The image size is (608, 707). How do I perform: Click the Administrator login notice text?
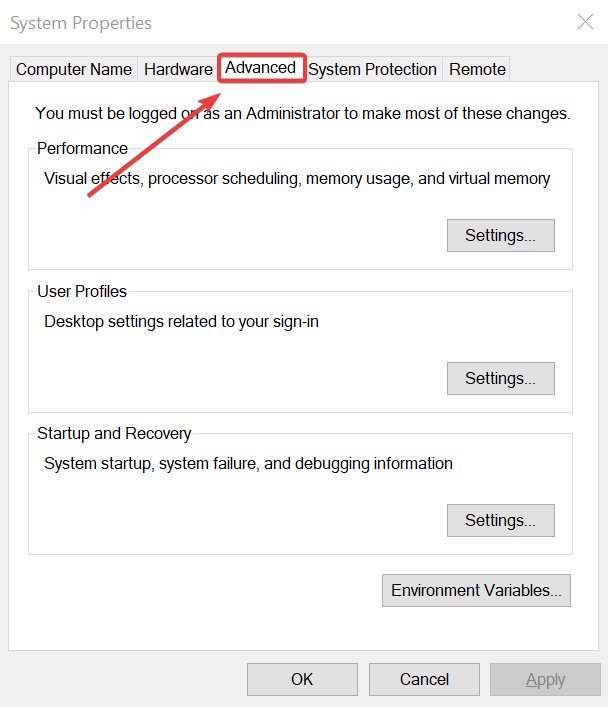pos(303,114)
